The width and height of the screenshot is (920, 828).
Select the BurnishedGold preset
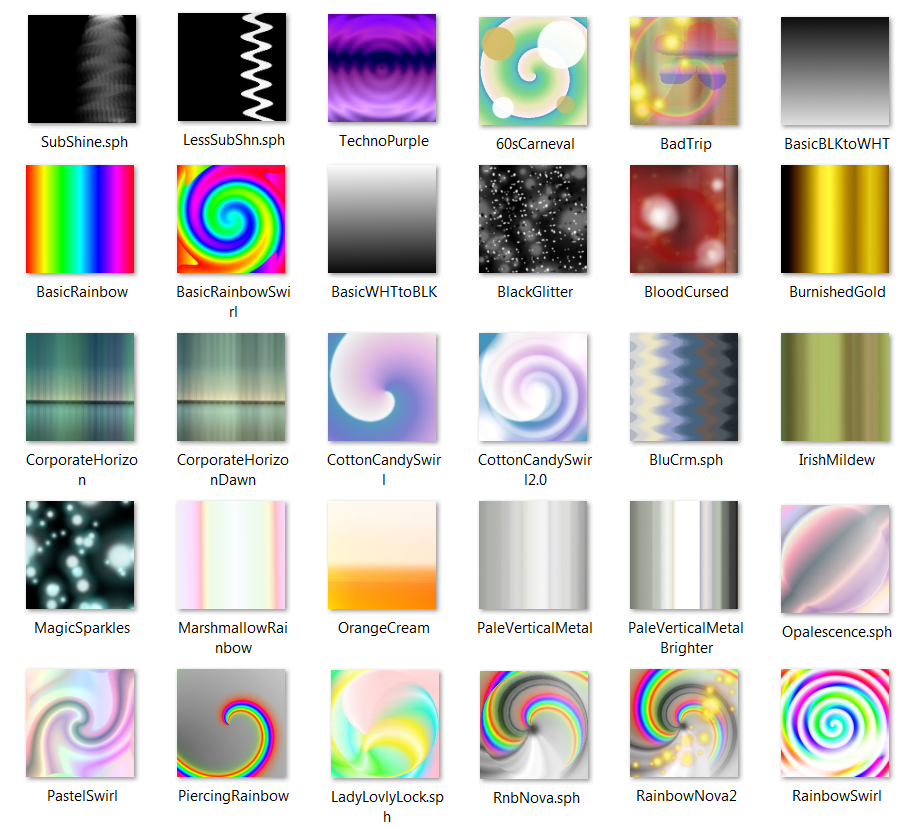point(835,219)
